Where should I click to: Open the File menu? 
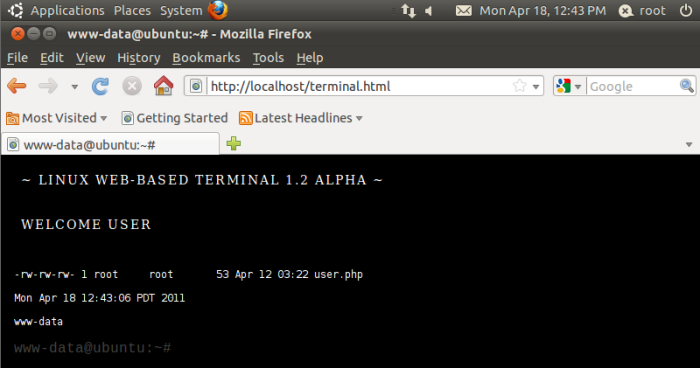click(x=17, y=58)
